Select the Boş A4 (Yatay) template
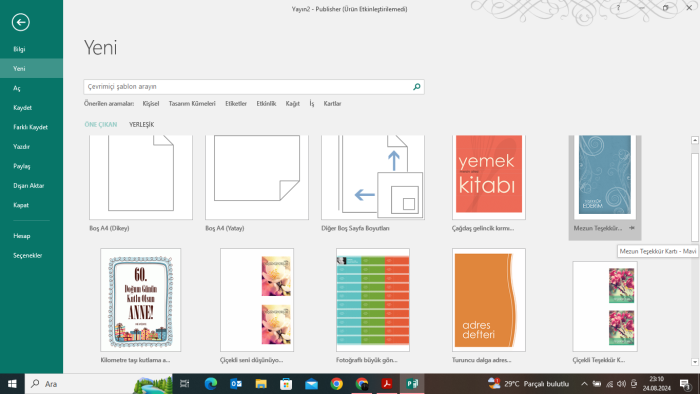The height and width of the screenshot is (394, 700). click(257, 177)
